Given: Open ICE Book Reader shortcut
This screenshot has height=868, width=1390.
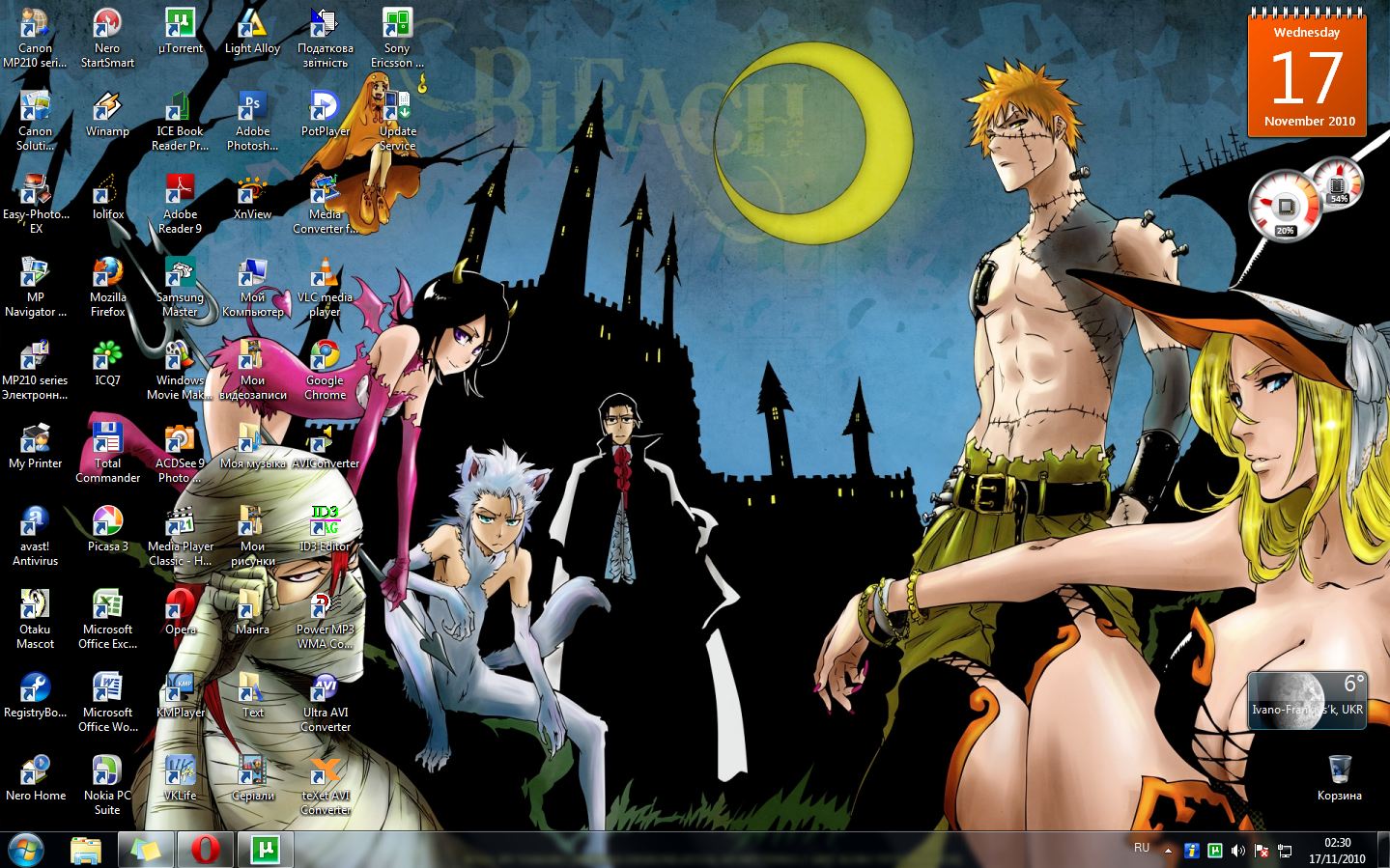Looking at the screenshot, I should [x=180, y=122].
